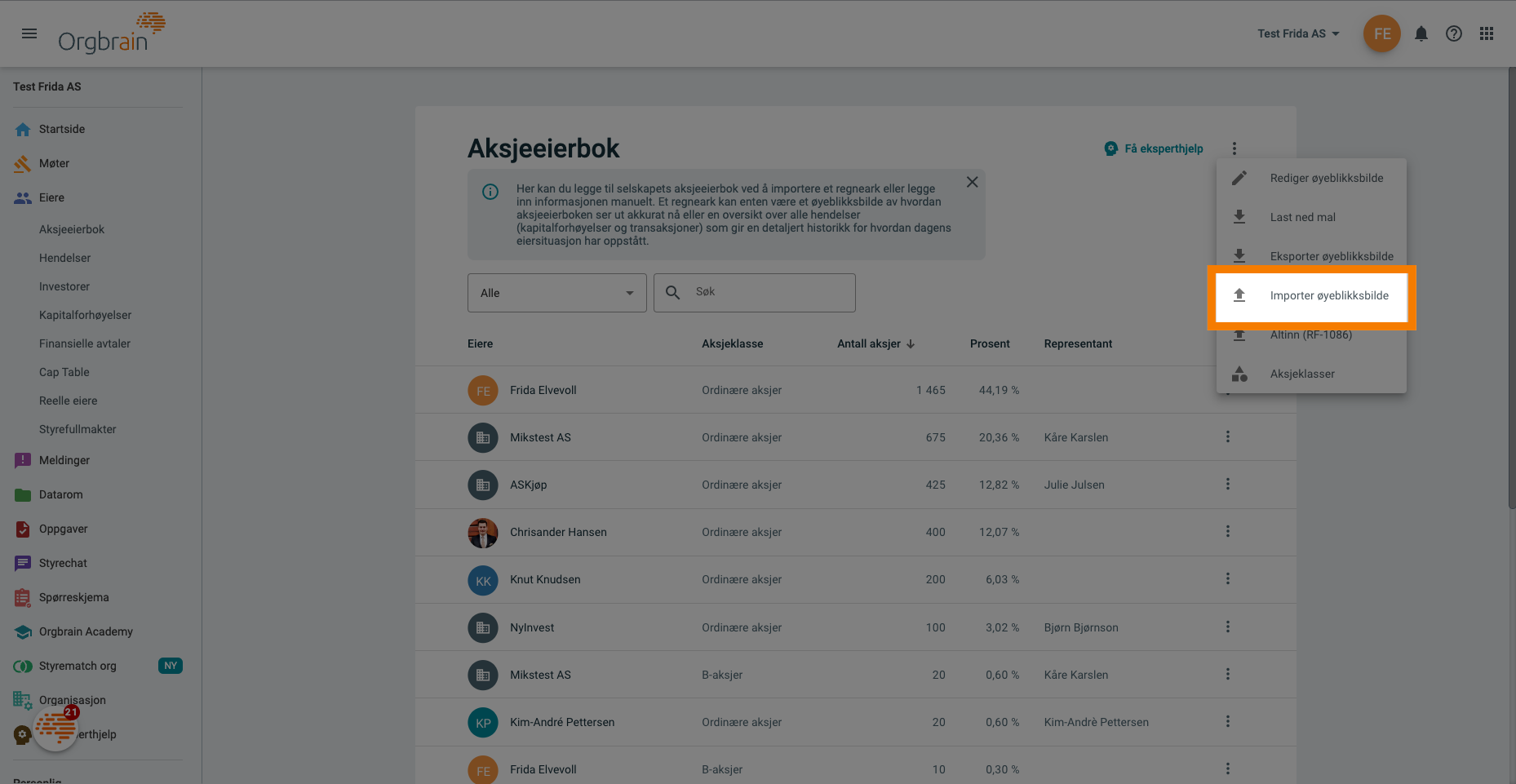Click the company icon beside ASKjøp
The width and height of the screenshot is (1516, 784).
pos(483,485)
